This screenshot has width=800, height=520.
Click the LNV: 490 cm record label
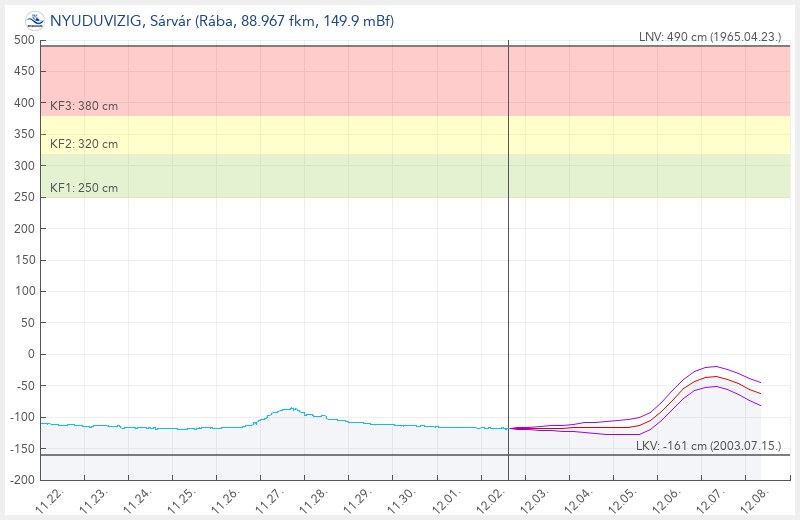point(710,36)
